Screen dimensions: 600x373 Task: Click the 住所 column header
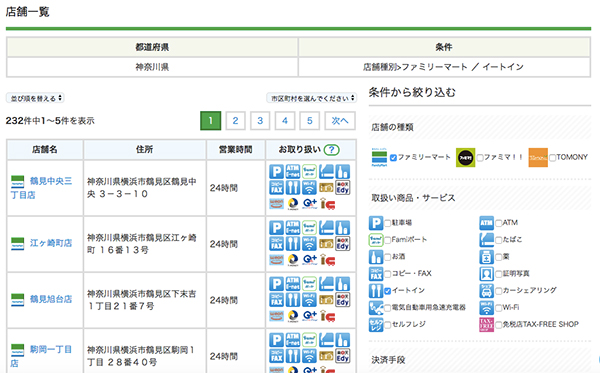[145, 150]
